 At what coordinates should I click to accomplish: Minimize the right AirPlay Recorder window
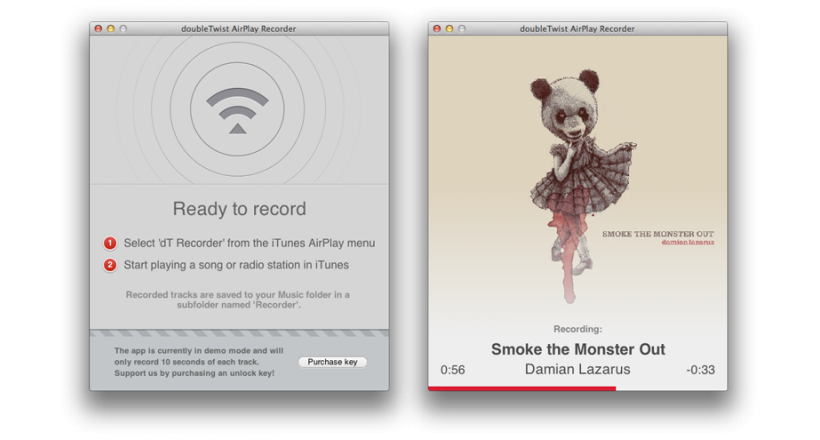[449, 29]
